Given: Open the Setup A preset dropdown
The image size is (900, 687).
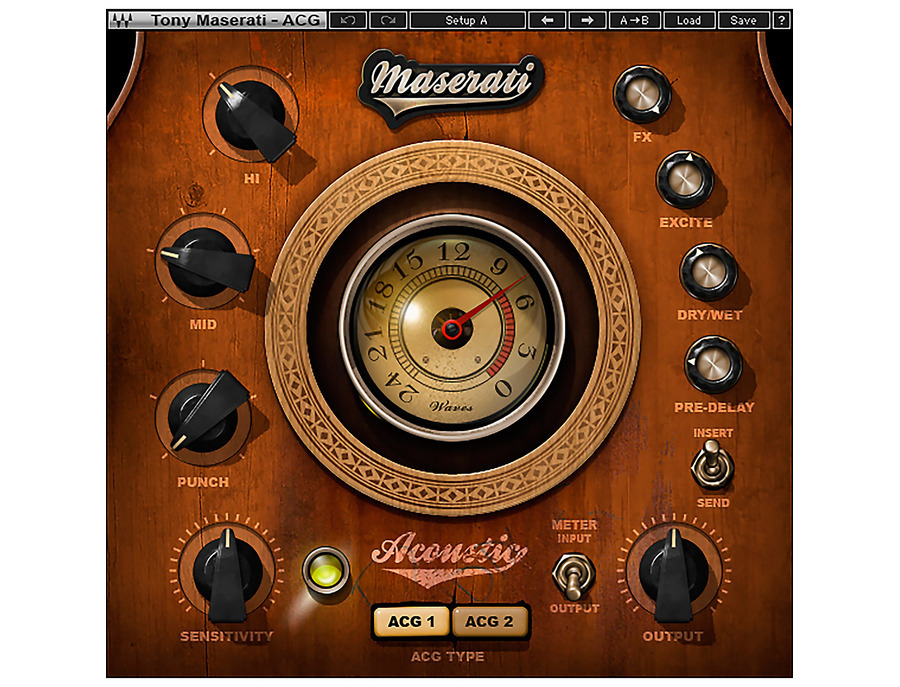Looking at the screenshot, I should point(467,20).
